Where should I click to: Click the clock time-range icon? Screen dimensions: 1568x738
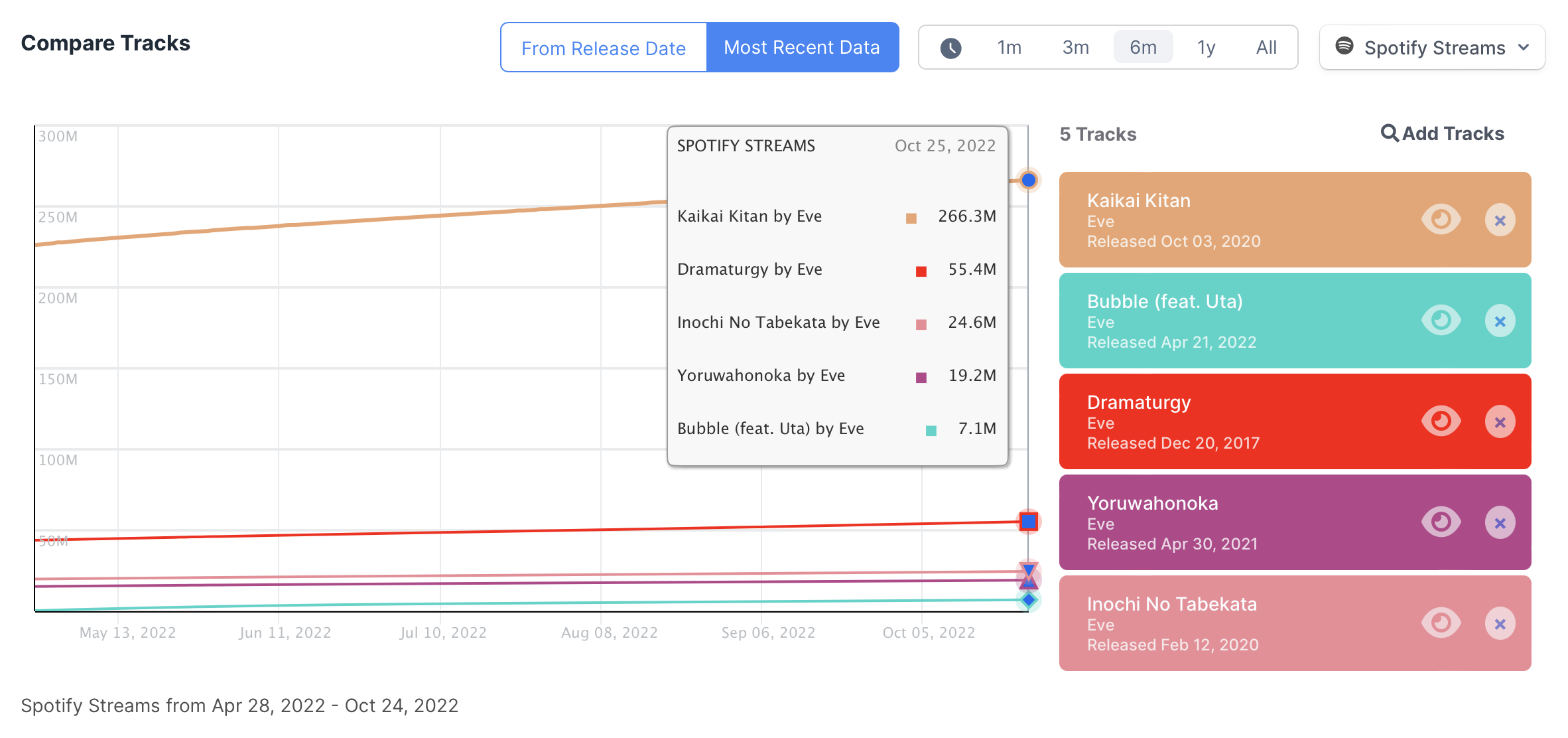(950, 48)
